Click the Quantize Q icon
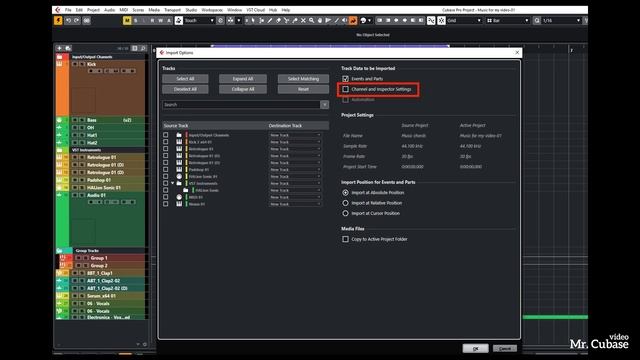 (537, 20)
